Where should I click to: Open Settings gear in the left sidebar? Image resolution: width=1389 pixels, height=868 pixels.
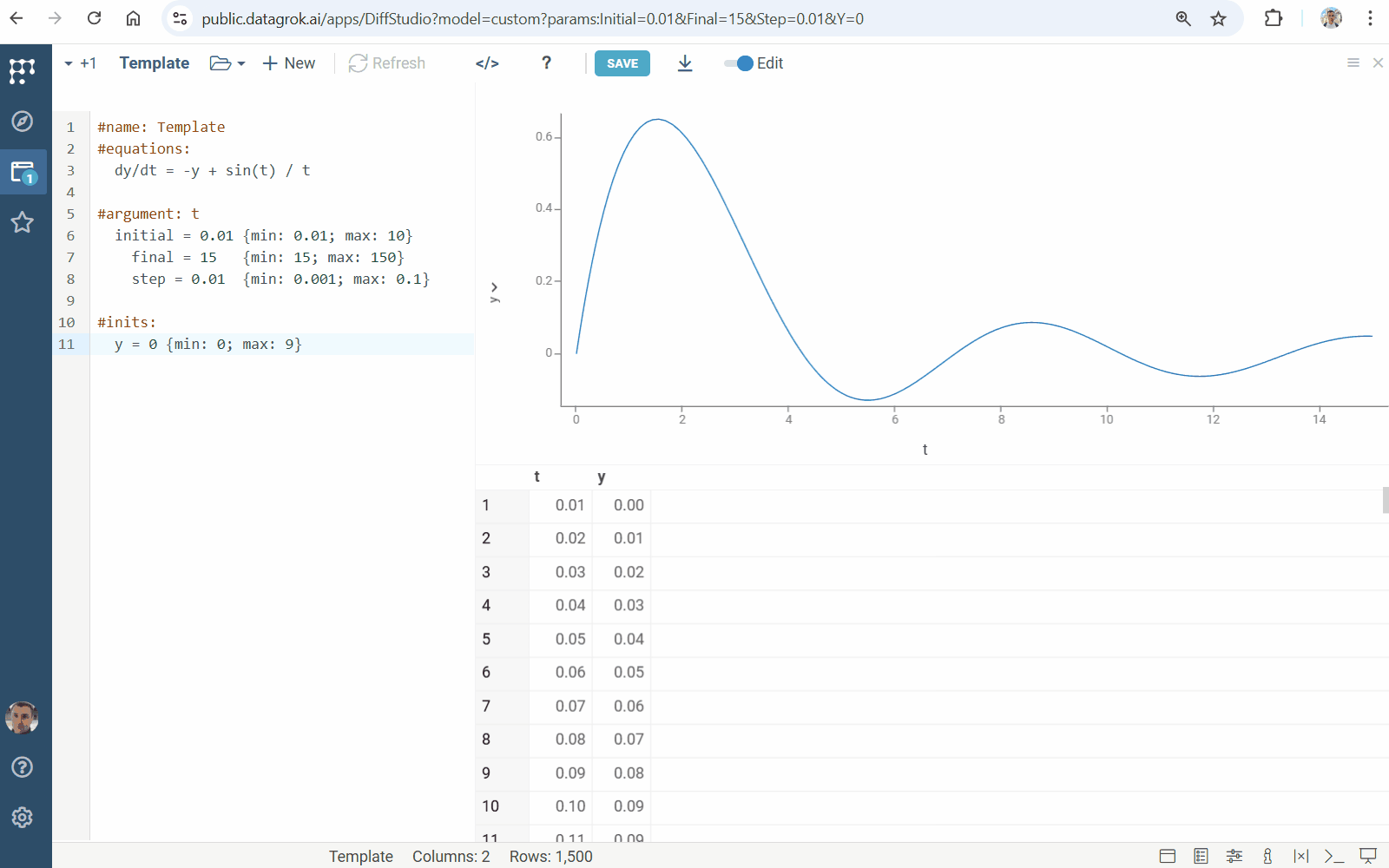(22, 817)
